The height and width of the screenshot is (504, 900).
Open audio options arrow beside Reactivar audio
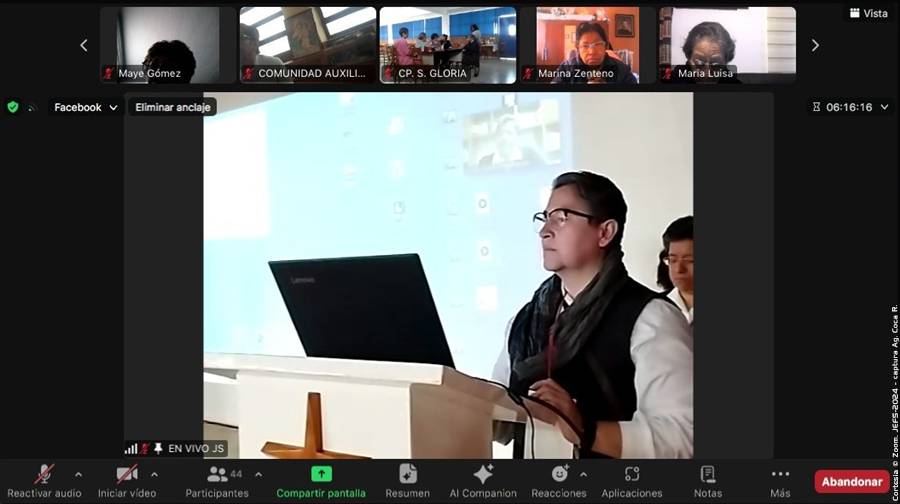coord(79,475)
